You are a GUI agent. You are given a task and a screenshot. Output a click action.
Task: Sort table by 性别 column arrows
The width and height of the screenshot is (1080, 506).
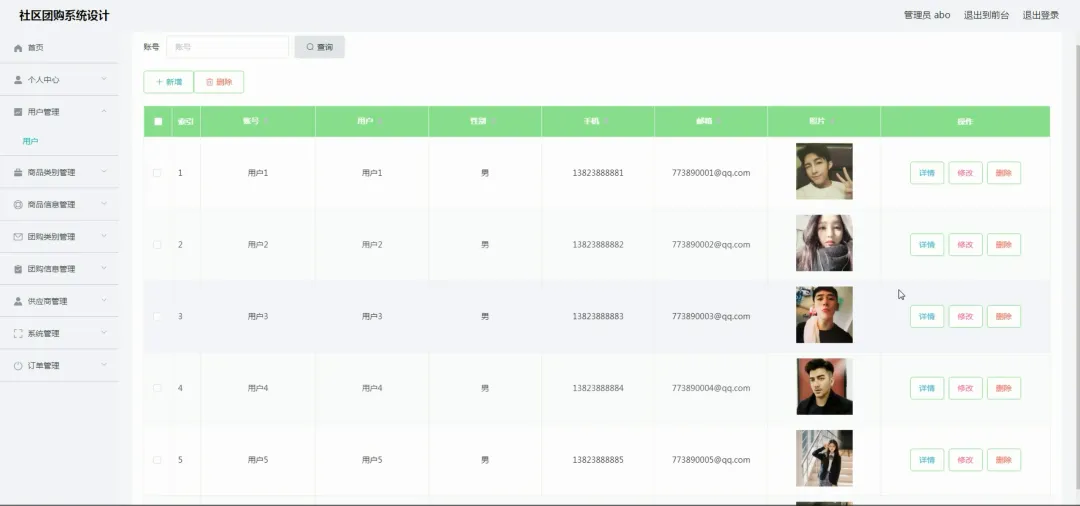pyautogui.click(x=492, y=121)
